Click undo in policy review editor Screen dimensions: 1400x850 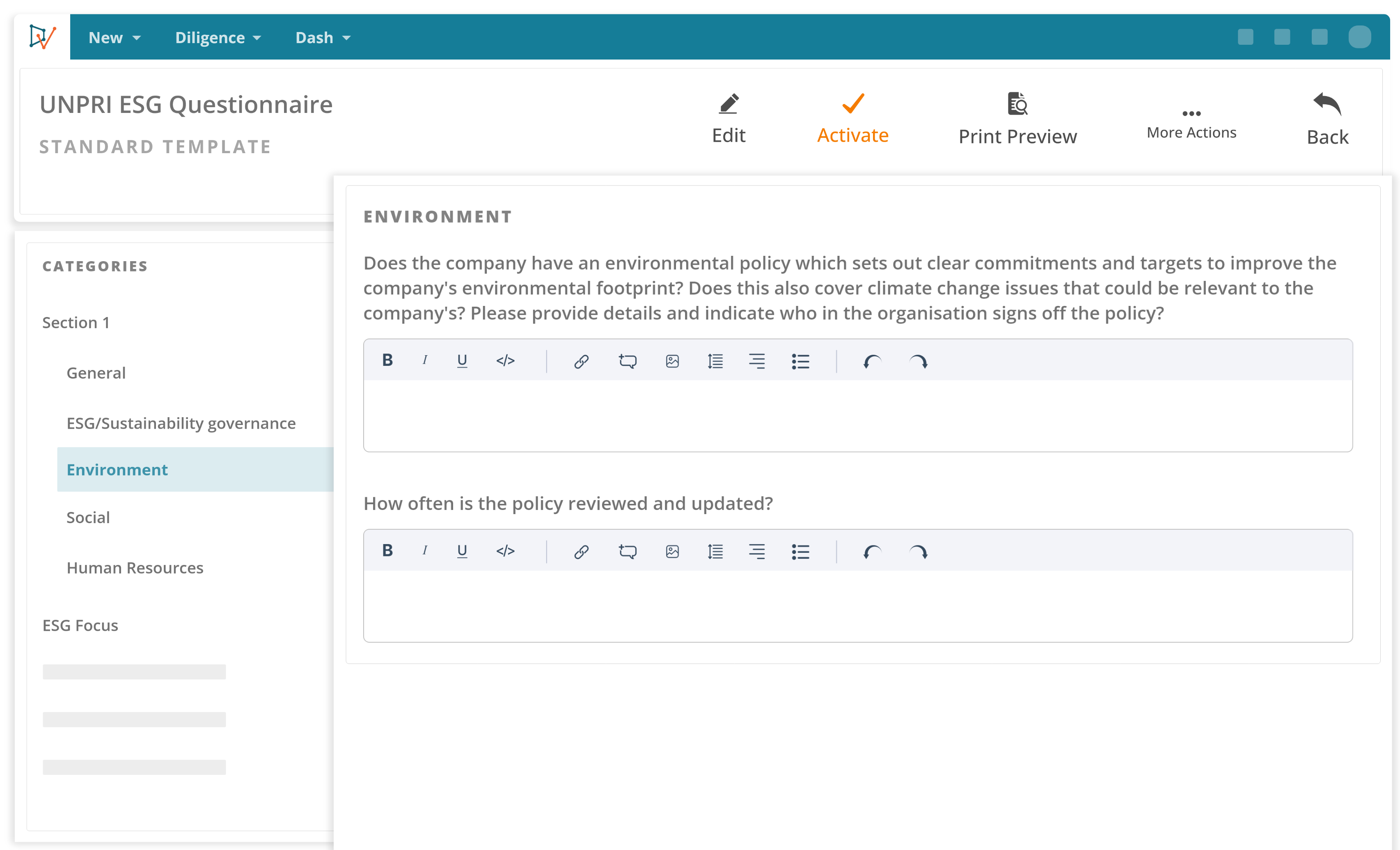pyautogui.click(x=872, y=551)
